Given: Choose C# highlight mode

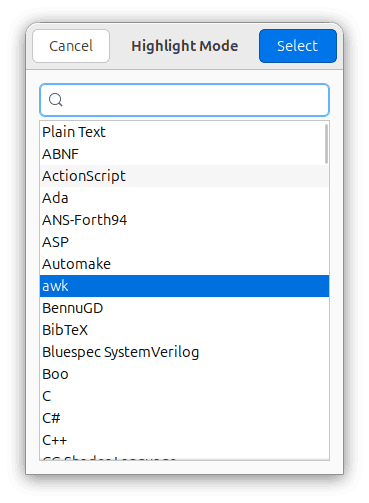Looking at the screenshot, I should [x=184, y=418].
